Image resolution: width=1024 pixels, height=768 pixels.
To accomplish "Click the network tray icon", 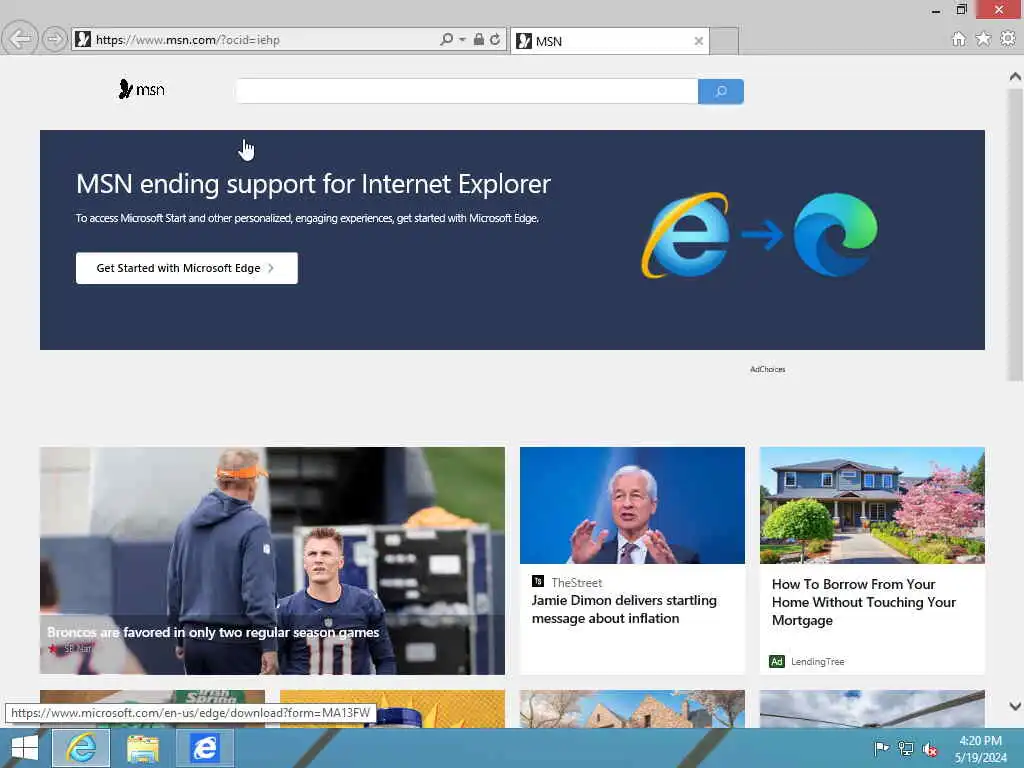I will (905, 748).
